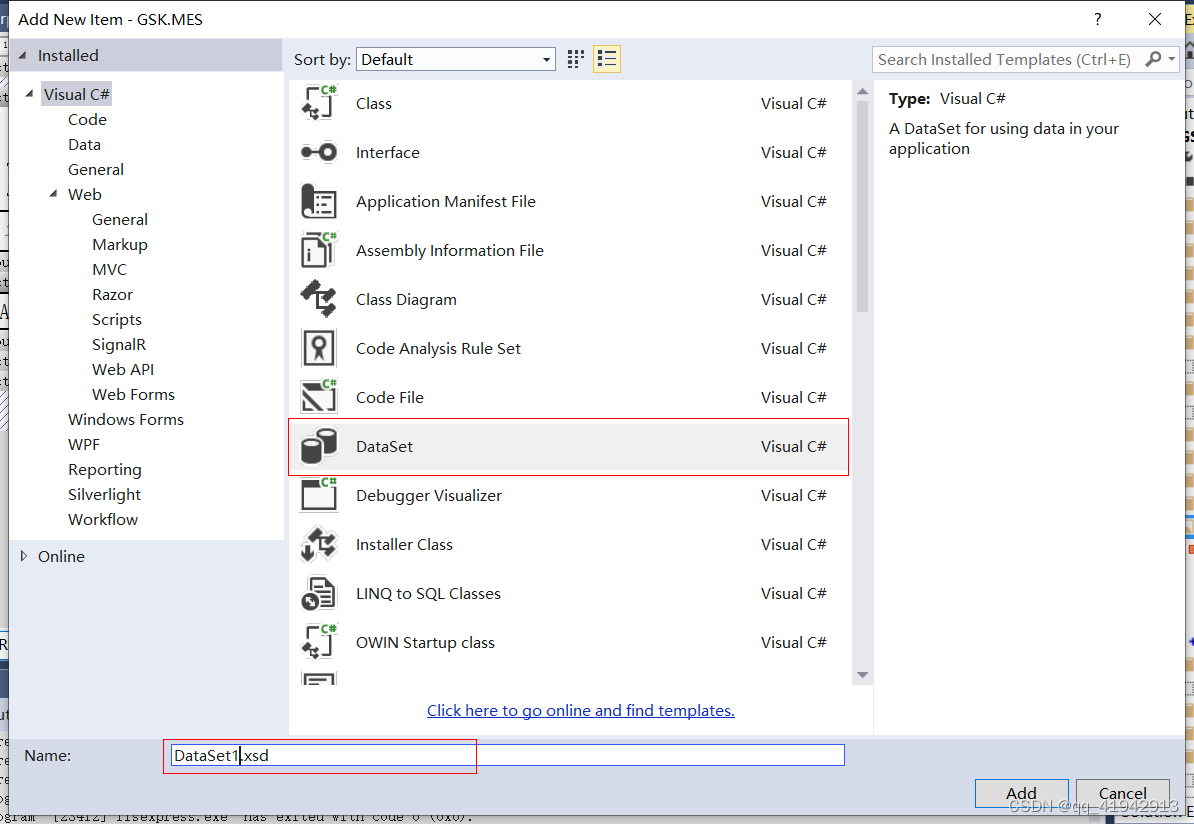Click the search magnifier icon

(x=1154, y=59)
